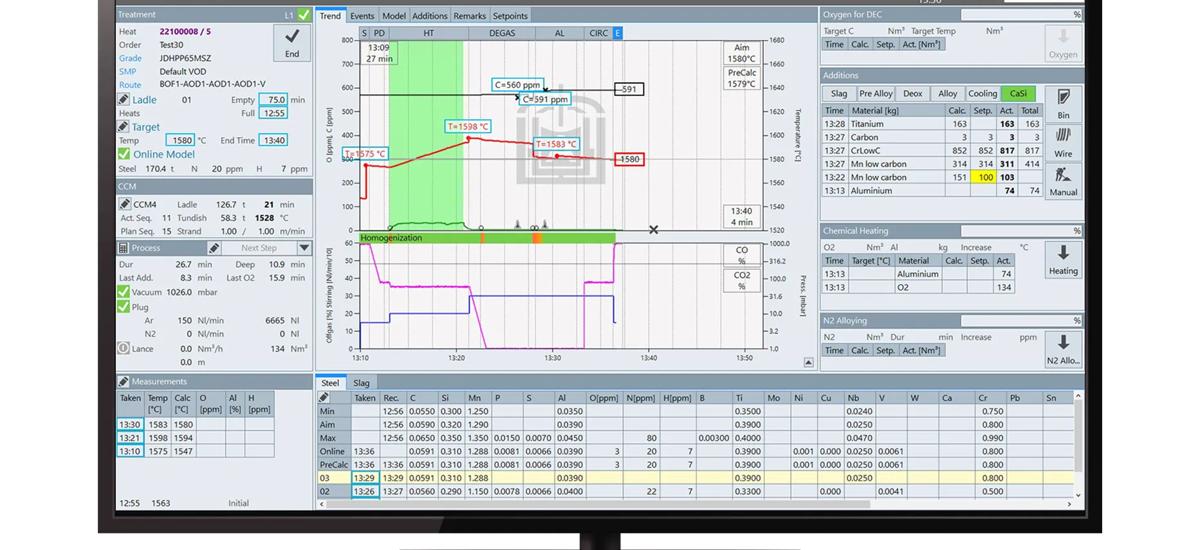Viewport: 1200px width, 550px height.
Task: Click the CO % legend box
Action: pos(741,256)
